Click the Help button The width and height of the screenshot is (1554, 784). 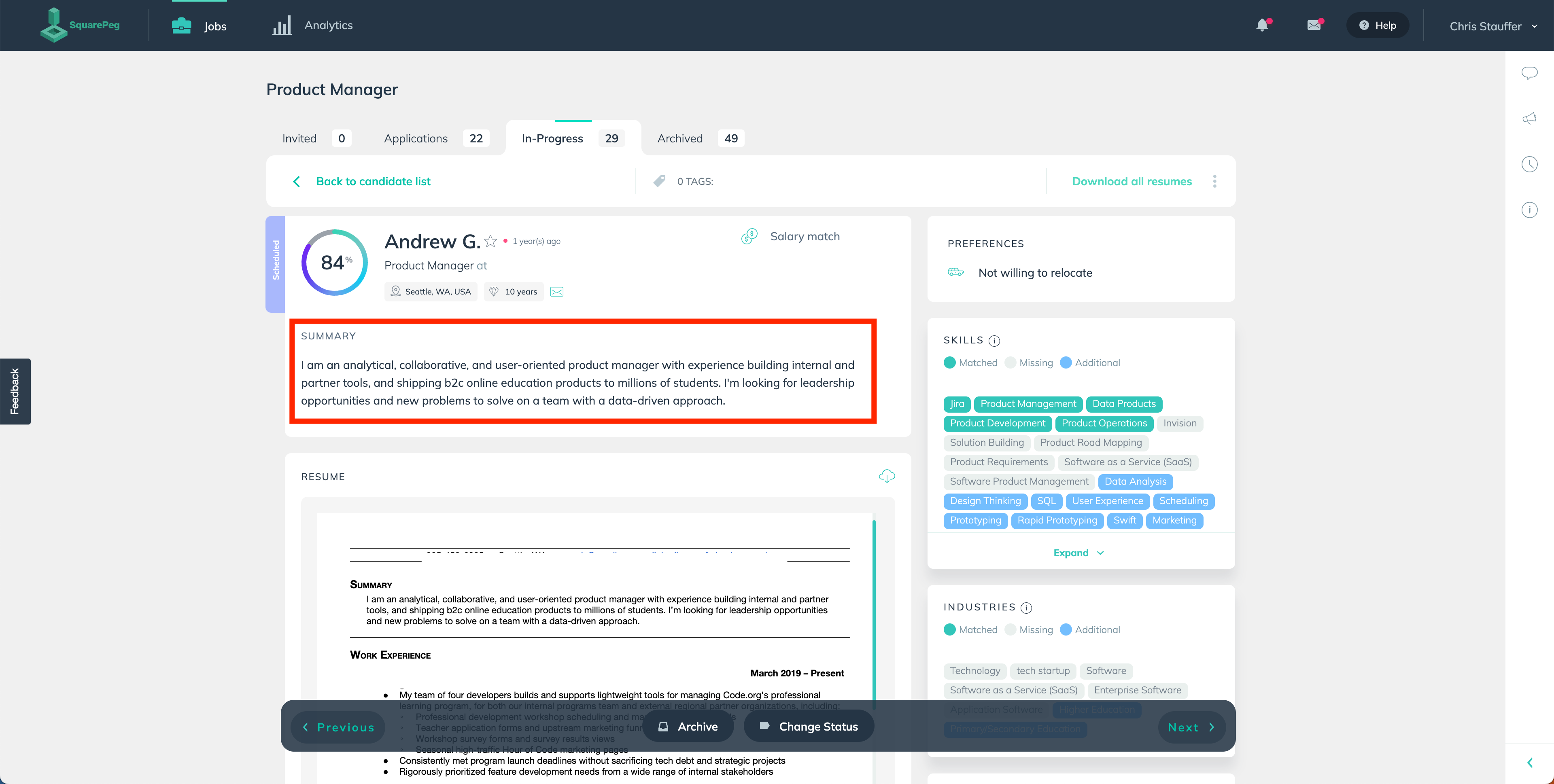[x=1377, y=25]
